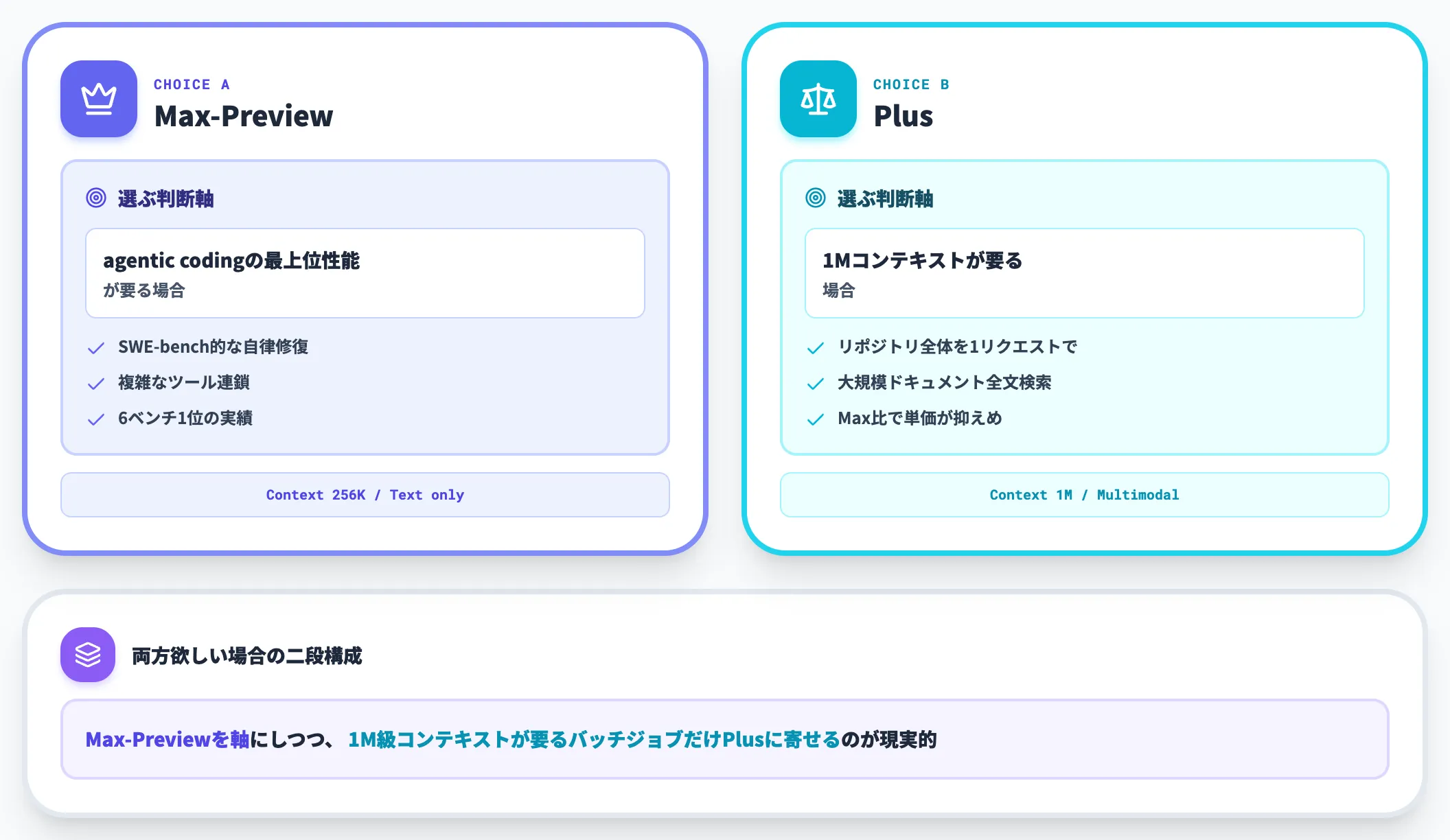Click the crown icon for Max-Preview

(x=99, y=99)
